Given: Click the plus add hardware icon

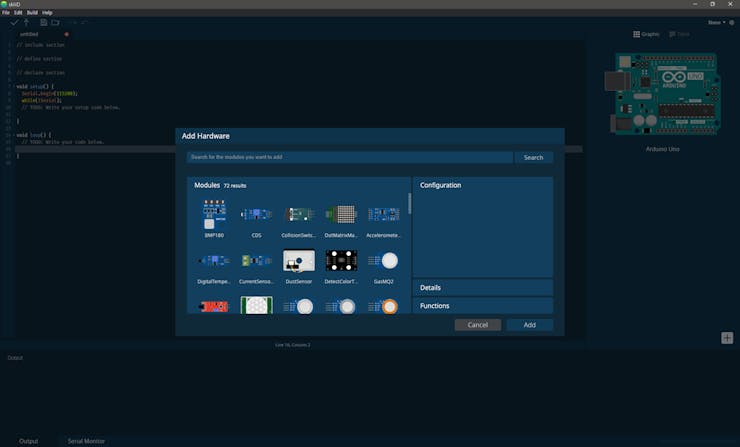Looking at the screenshot, I should (x=727, y=338).
